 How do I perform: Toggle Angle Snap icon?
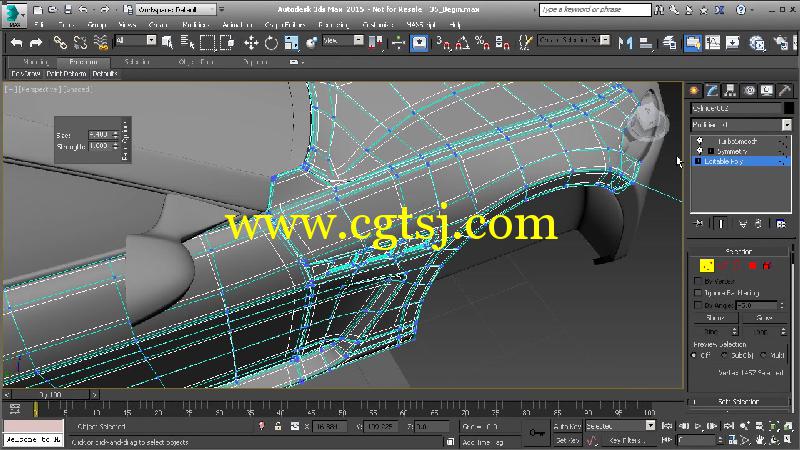[462, 43]
